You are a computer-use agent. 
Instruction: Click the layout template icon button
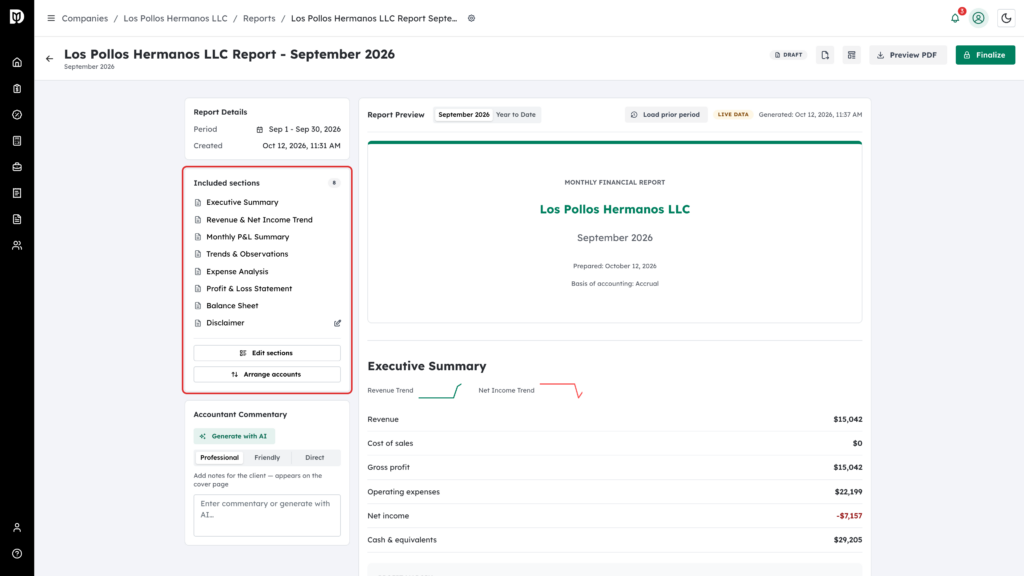point(852,55)
